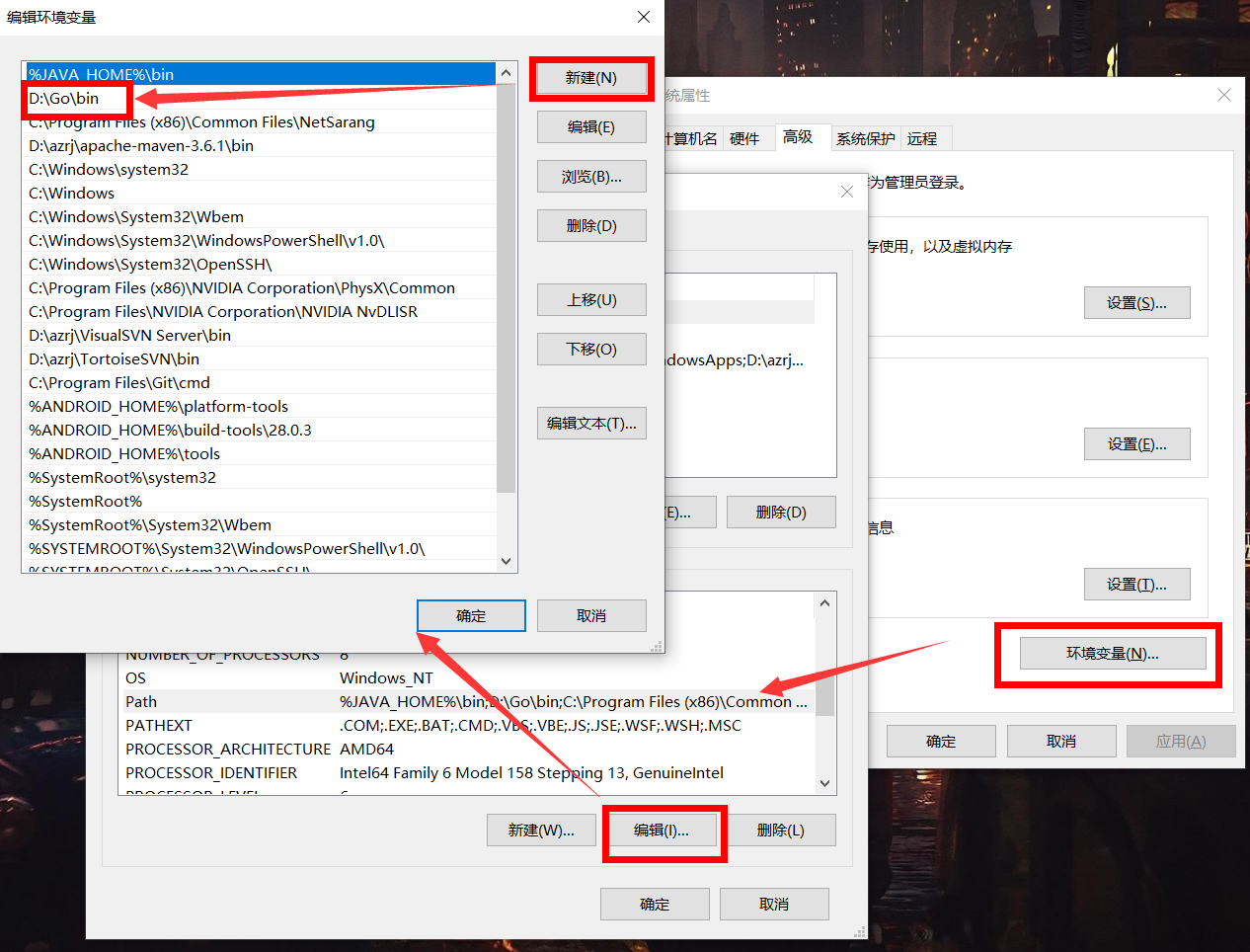Open the 系统保护 tab

tap(865, 139)
